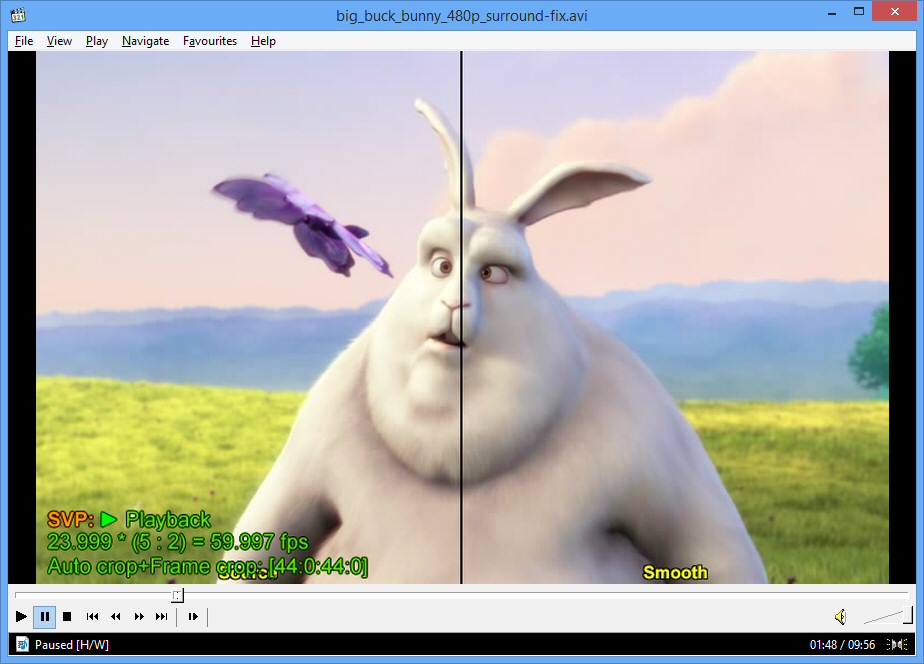Image resolution: width=924 pixels, height=664 pixels.
Task: Mute the audio speaker icon
Action: [841, 616]
